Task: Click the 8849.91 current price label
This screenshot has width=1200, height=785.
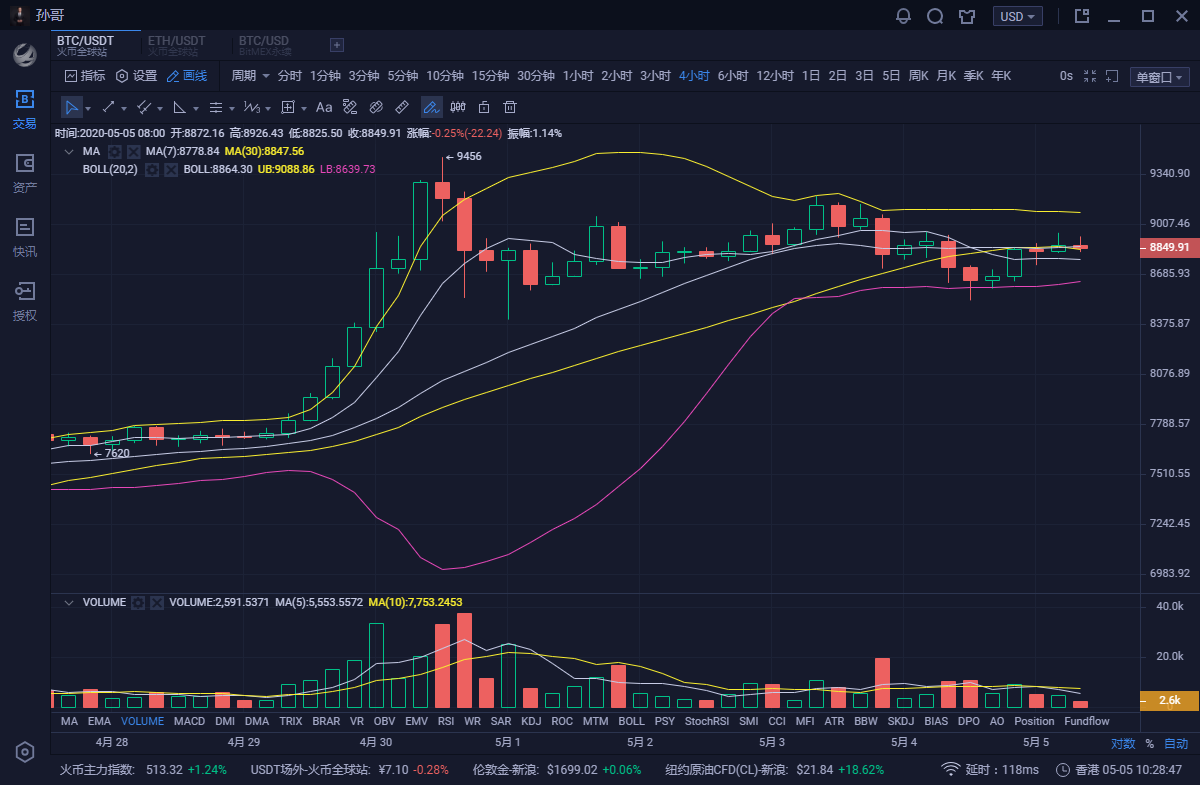Action: coord(1168,247)
